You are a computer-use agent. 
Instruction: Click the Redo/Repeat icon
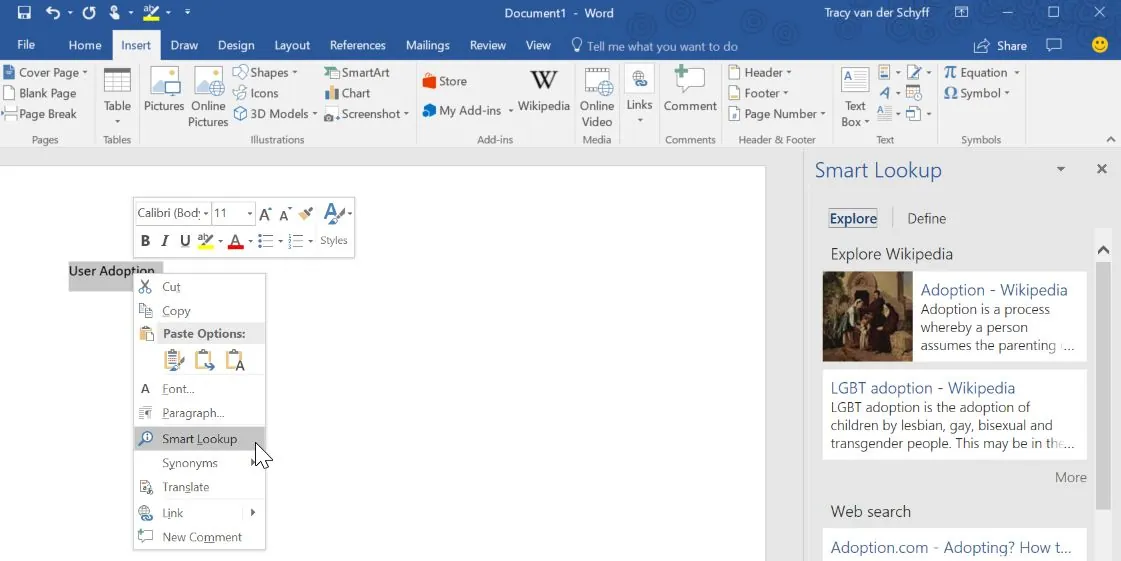[88, 13]
